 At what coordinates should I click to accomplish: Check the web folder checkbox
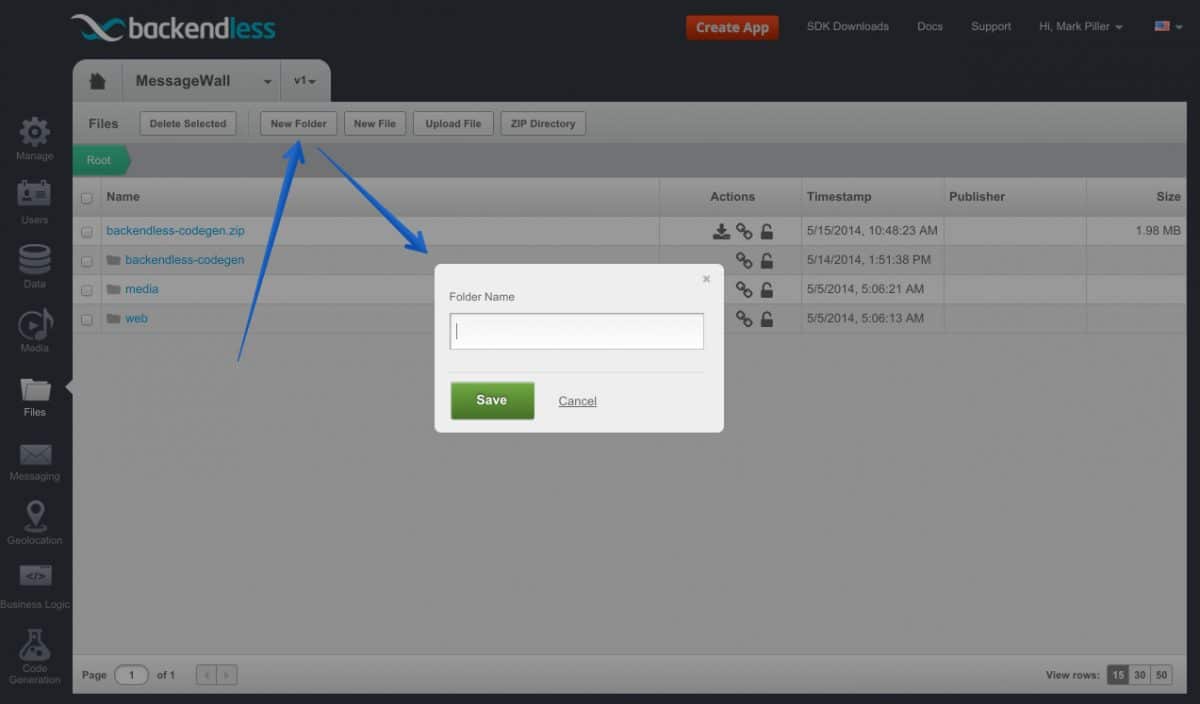coord(86,320)
